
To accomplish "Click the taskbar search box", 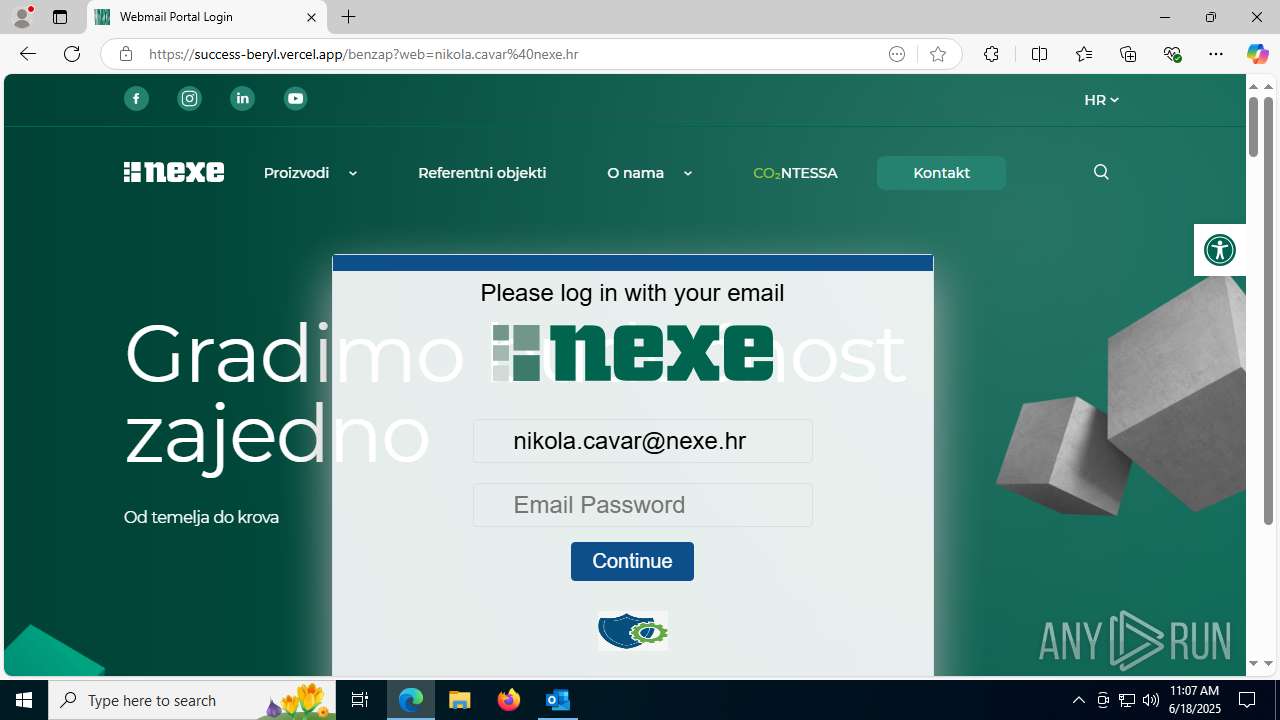I will [x=192, y=700].
